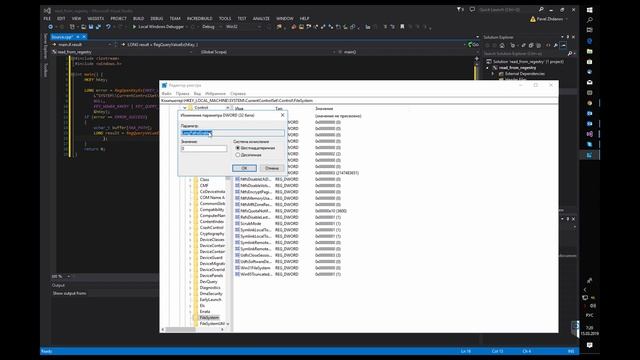Collapse read_from_registry project node
Viewport: 640px width, 360px height.
tap(487, 68)
